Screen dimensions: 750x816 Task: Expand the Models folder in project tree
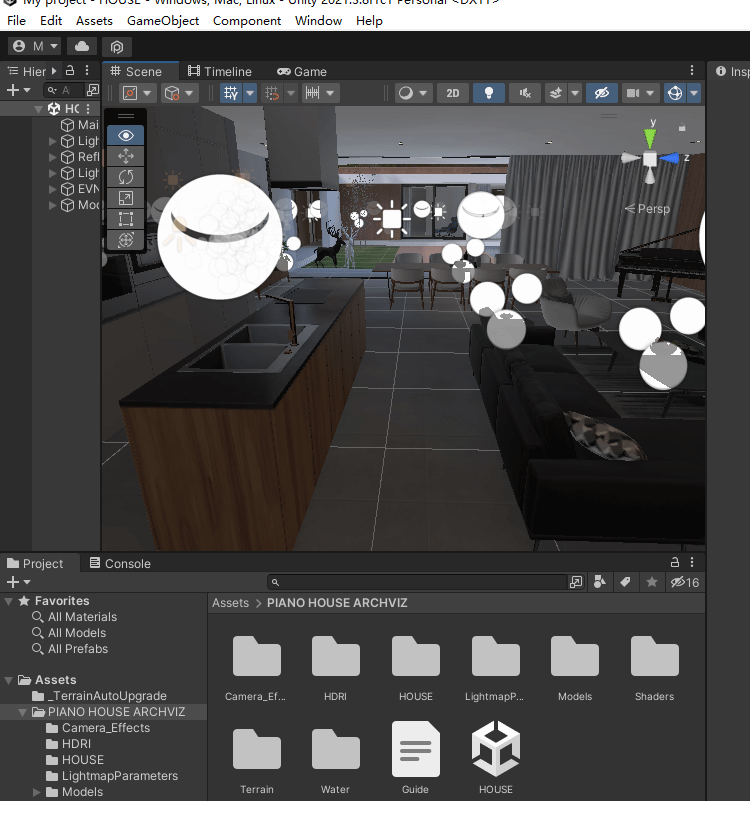click(38, 792)
